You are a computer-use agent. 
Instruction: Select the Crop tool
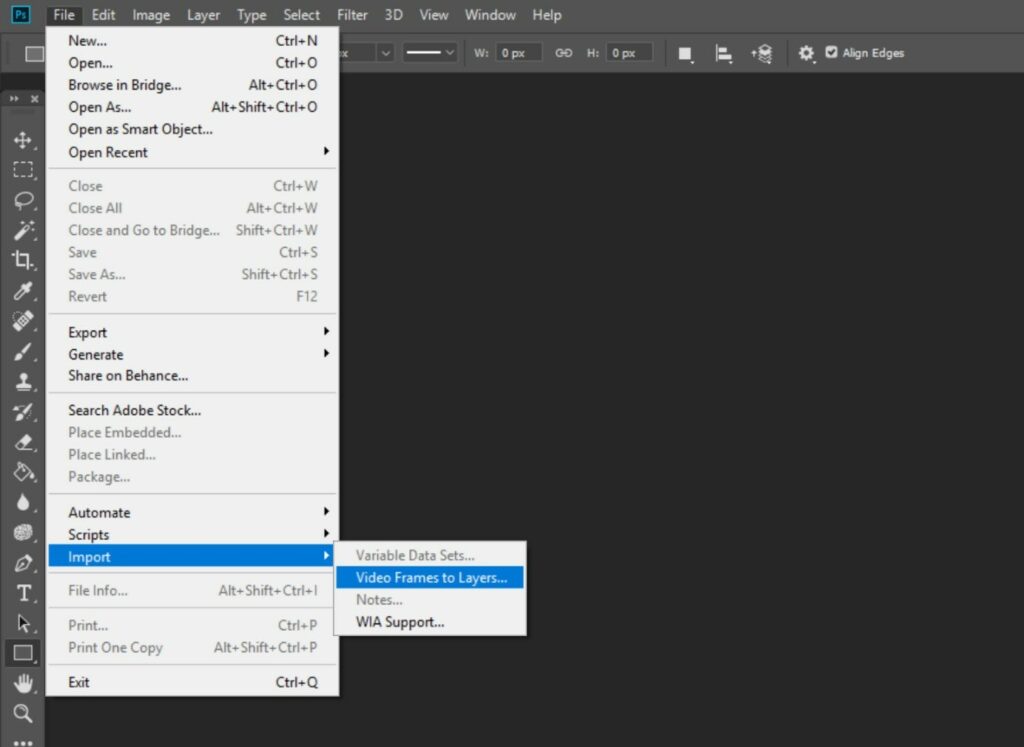[23, 260]
